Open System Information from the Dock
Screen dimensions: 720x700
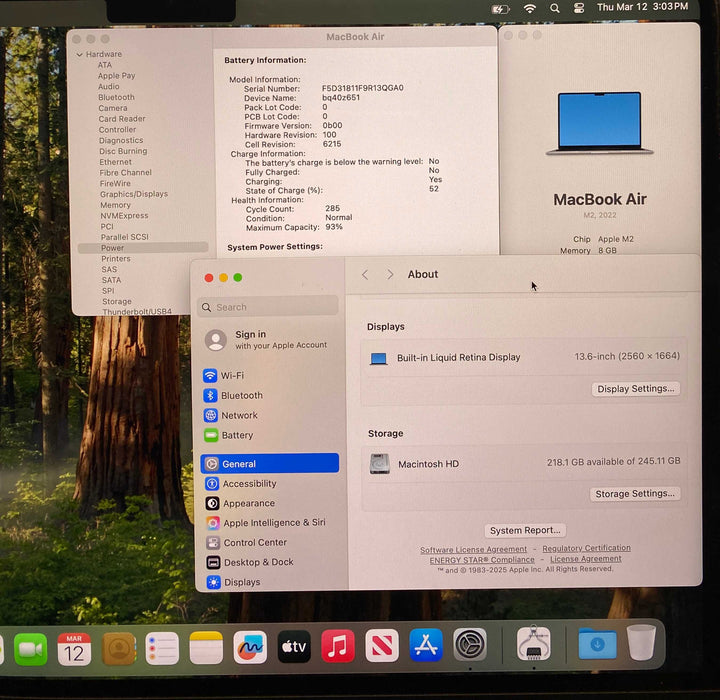534,643
